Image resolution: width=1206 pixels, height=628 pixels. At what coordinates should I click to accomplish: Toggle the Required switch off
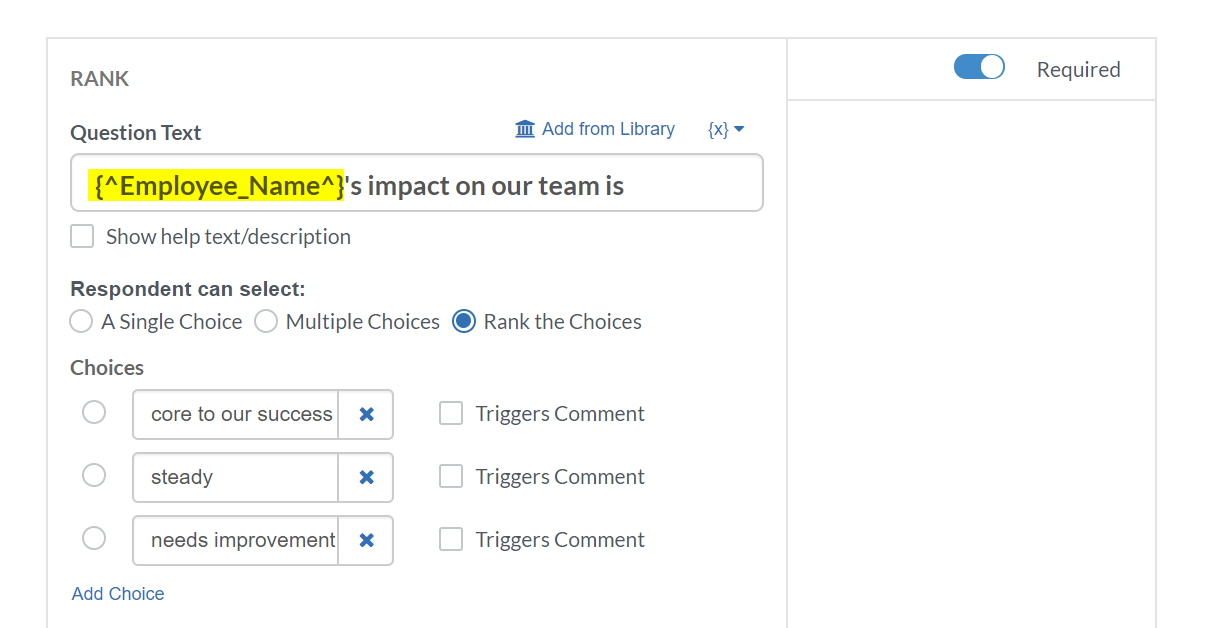tap(979, 67)
